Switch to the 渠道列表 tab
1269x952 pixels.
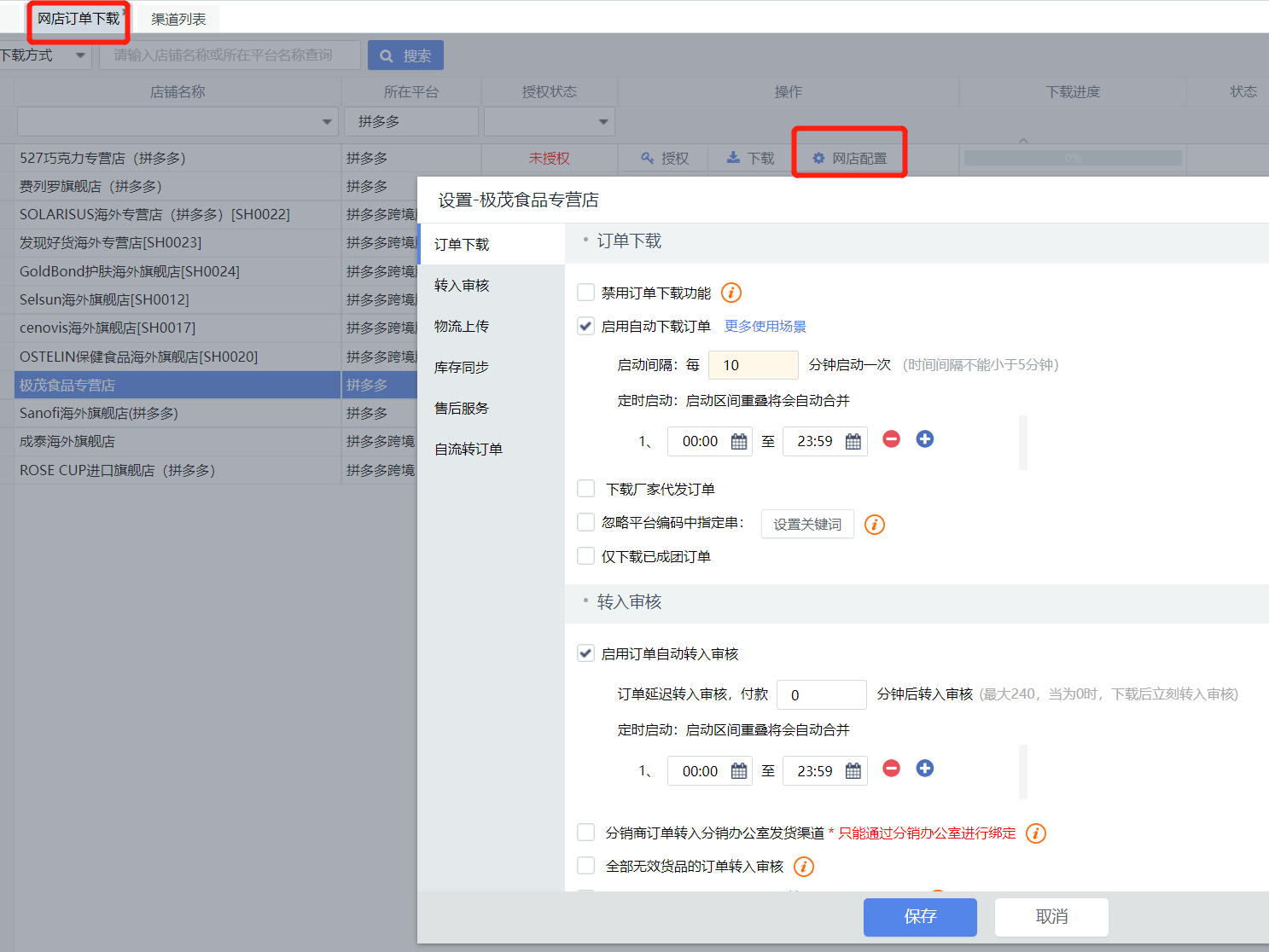pyautogui.click(x=178, y=19)
